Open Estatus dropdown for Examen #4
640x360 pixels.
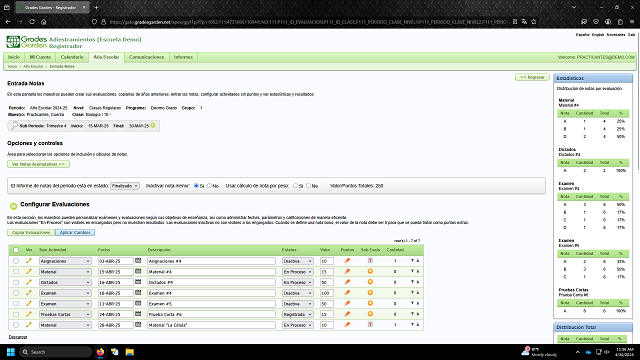coord(298,293)
